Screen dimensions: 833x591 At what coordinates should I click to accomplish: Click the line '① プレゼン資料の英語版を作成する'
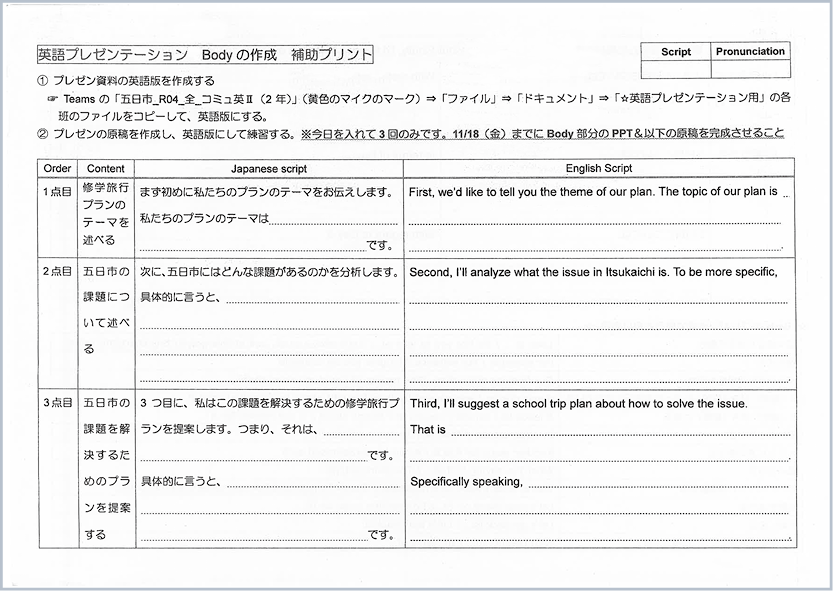click(x=126, y=81)
